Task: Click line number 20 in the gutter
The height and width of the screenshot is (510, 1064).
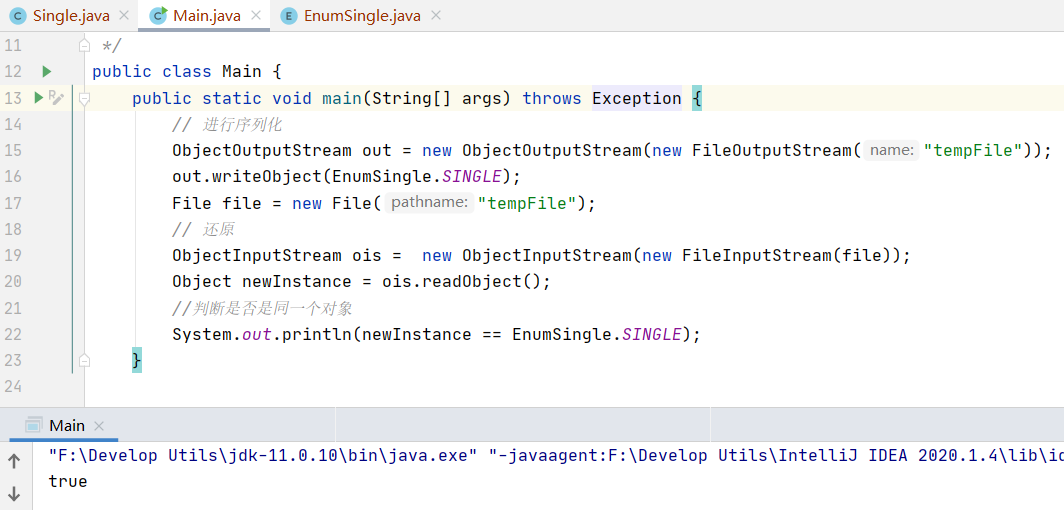Action: pyautogui.click(x=13, y=281)
